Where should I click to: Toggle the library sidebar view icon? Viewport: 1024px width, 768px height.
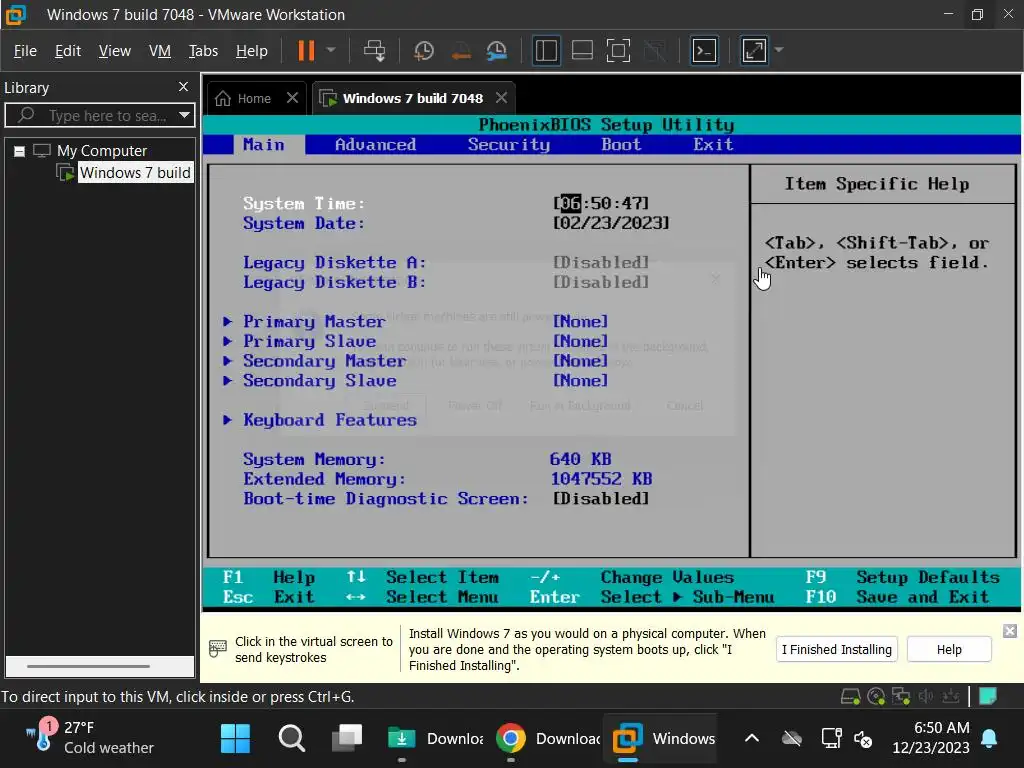click(546, 50)
